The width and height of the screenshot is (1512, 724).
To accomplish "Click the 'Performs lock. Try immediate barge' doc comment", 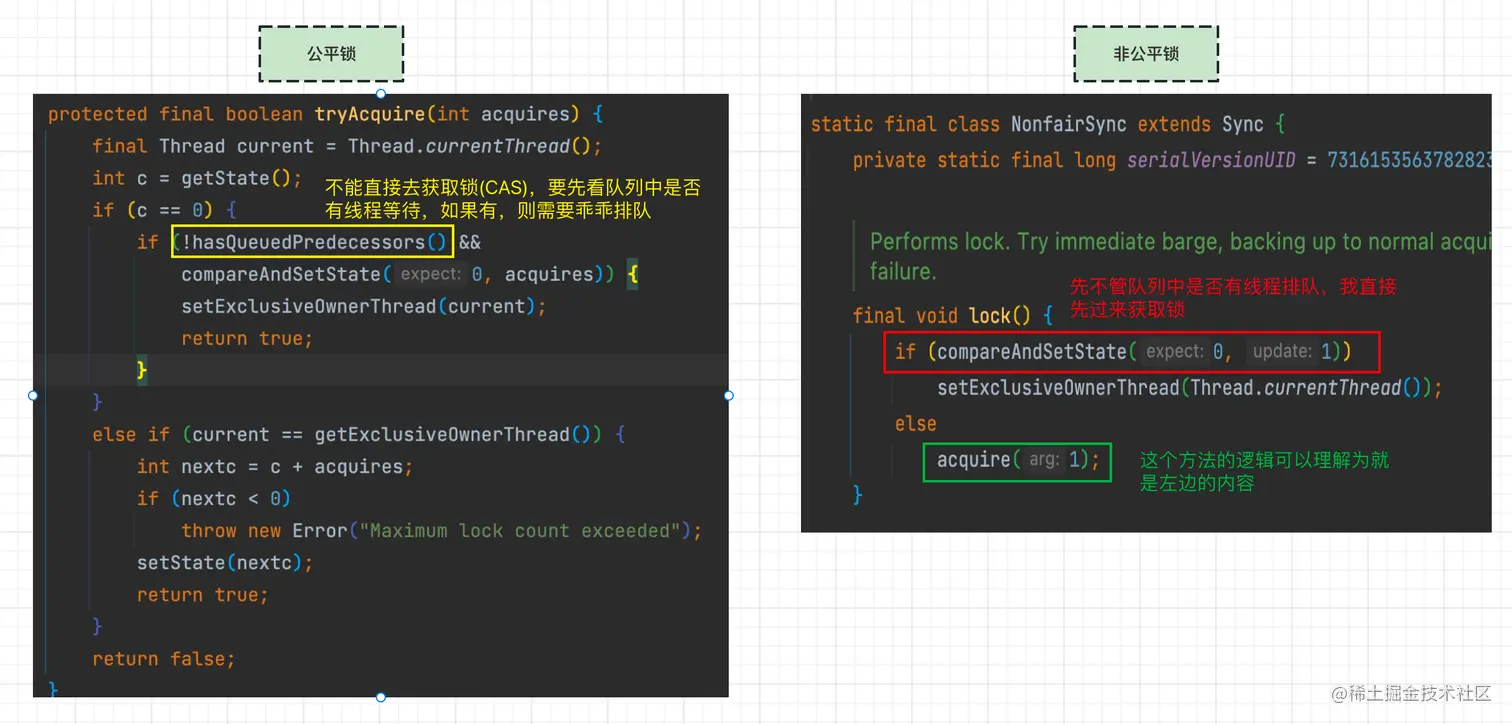I will pyautogui.click(x=1180, y=256).
